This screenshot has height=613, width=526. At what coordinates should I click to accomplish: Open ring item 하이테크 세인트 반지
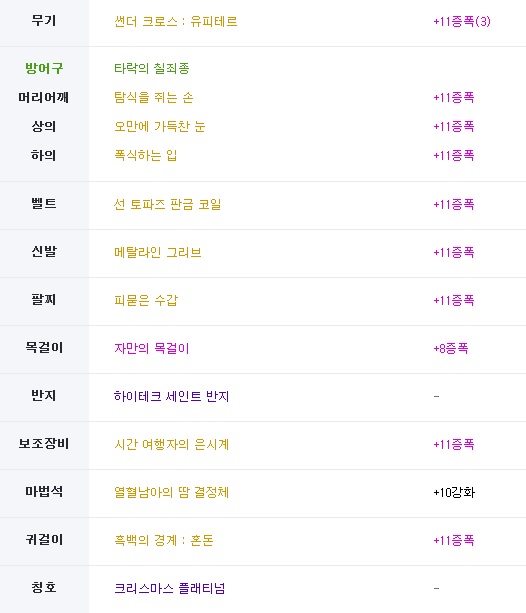171,396
